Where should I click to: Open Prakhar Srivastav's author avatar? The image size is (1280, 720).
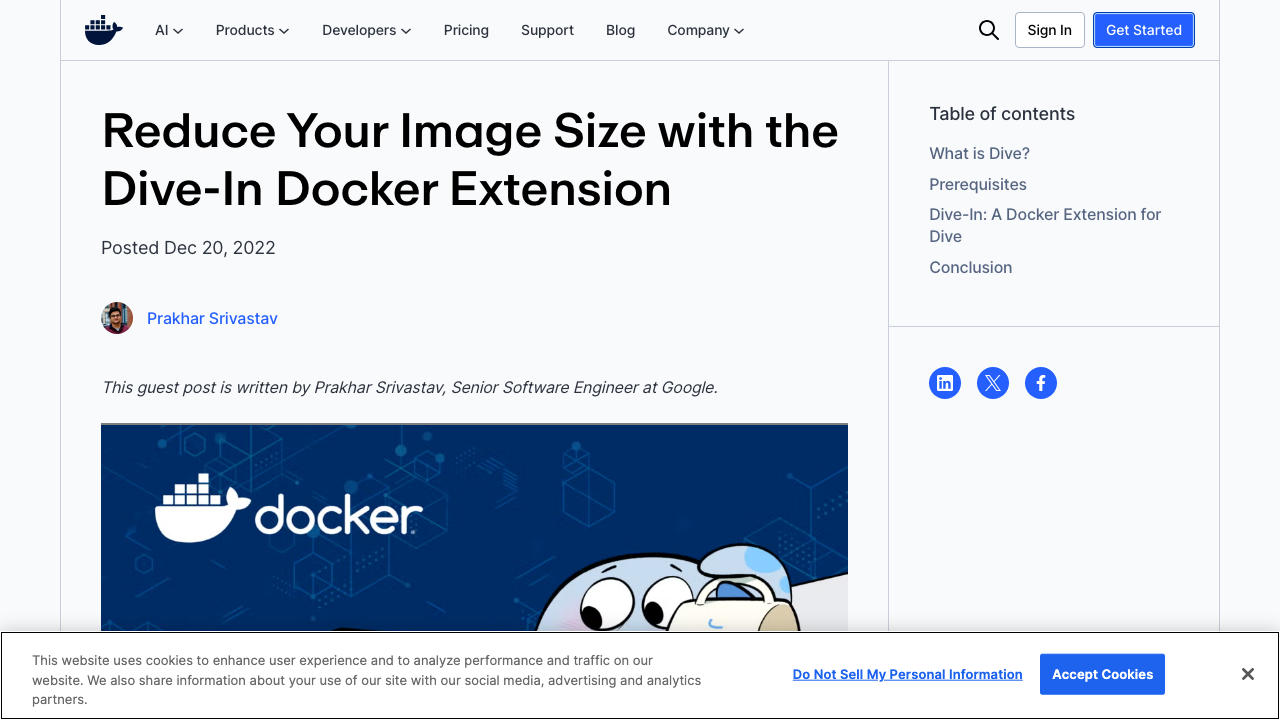117,318
